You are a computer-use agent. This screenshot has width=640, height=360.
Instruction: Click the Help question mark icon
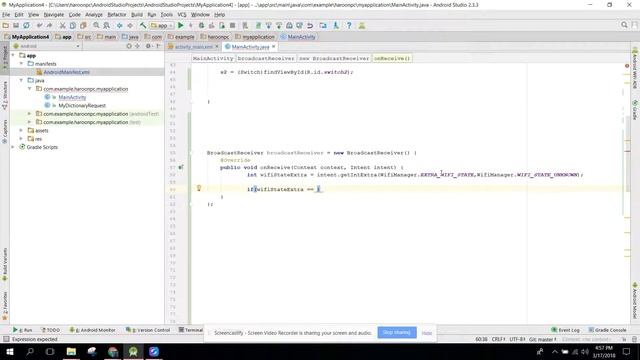(349, 25)
